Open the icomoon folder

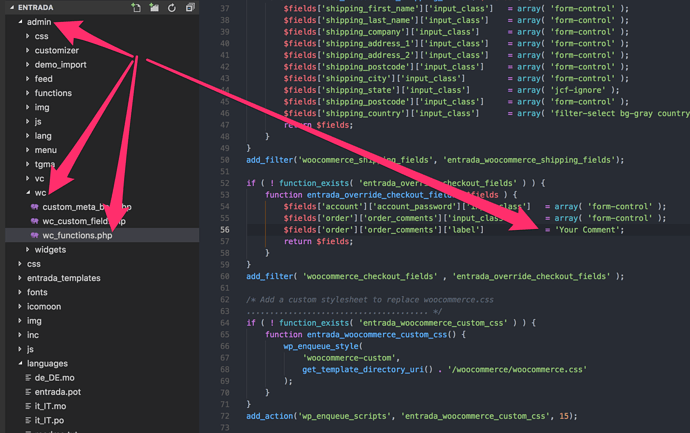44,307
